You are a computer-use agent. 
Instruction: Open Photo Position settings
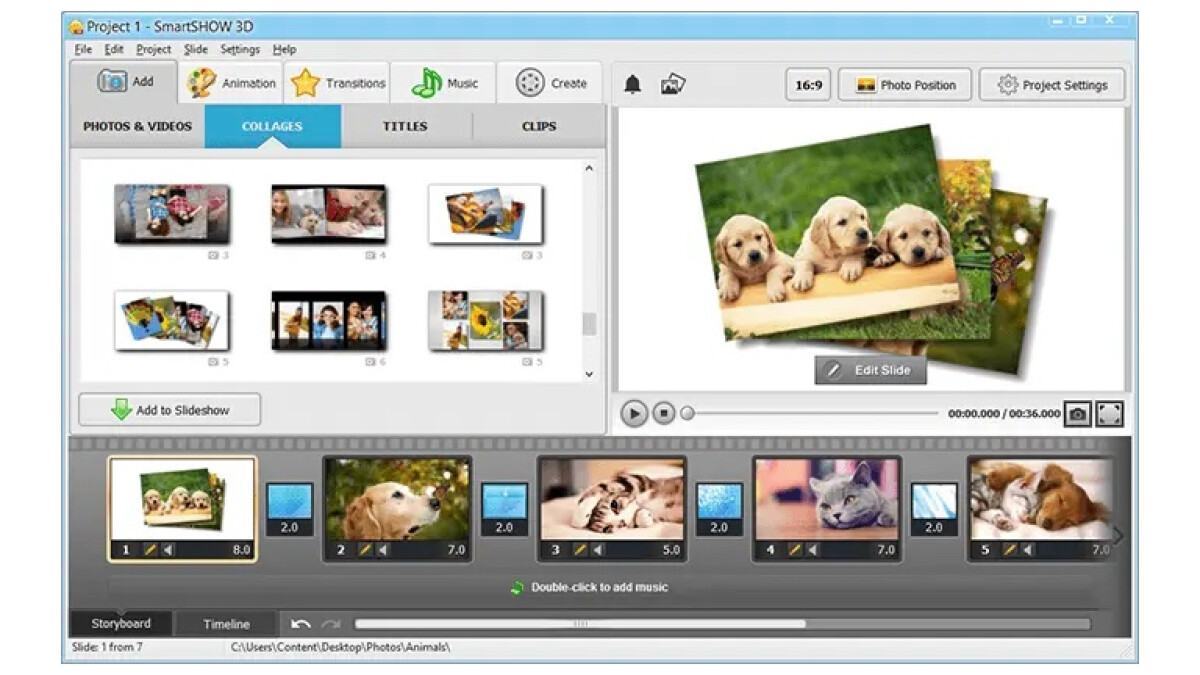click(x=905, y=85)
